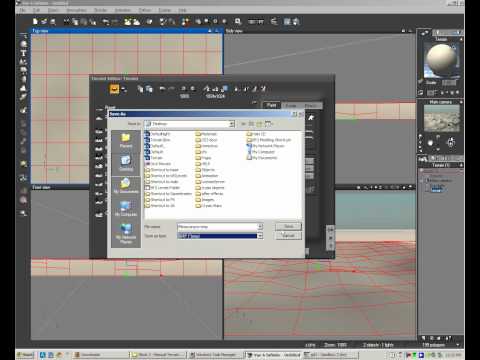
Task: Click the undo arrow in Terrain Editor toolbar
Action: pyautogui.click(x=162, y=89)
